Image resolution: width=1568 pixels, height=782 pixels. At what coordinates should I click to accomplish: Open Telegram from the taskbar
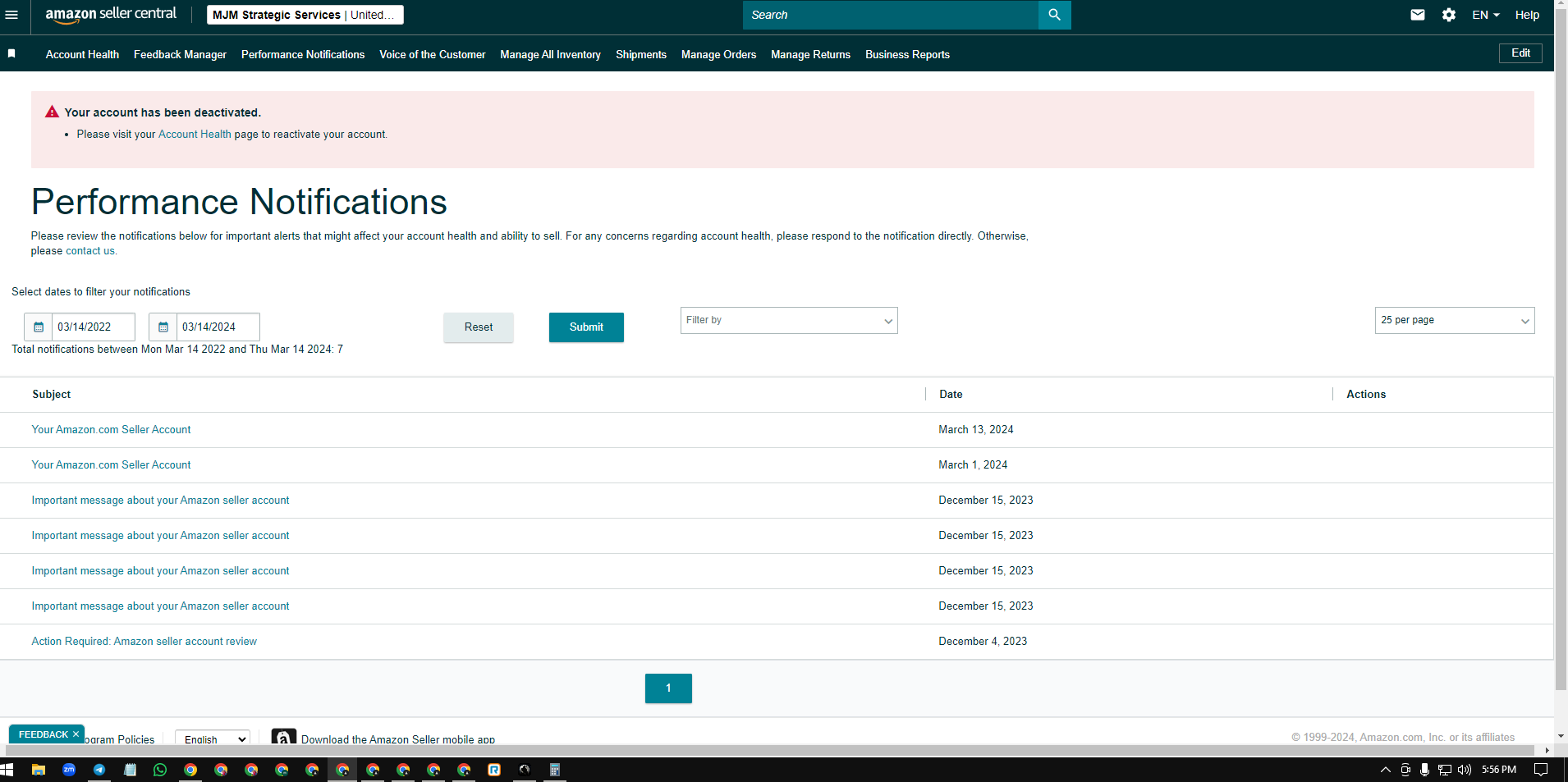pyautogui.click(x=99, y=770)
